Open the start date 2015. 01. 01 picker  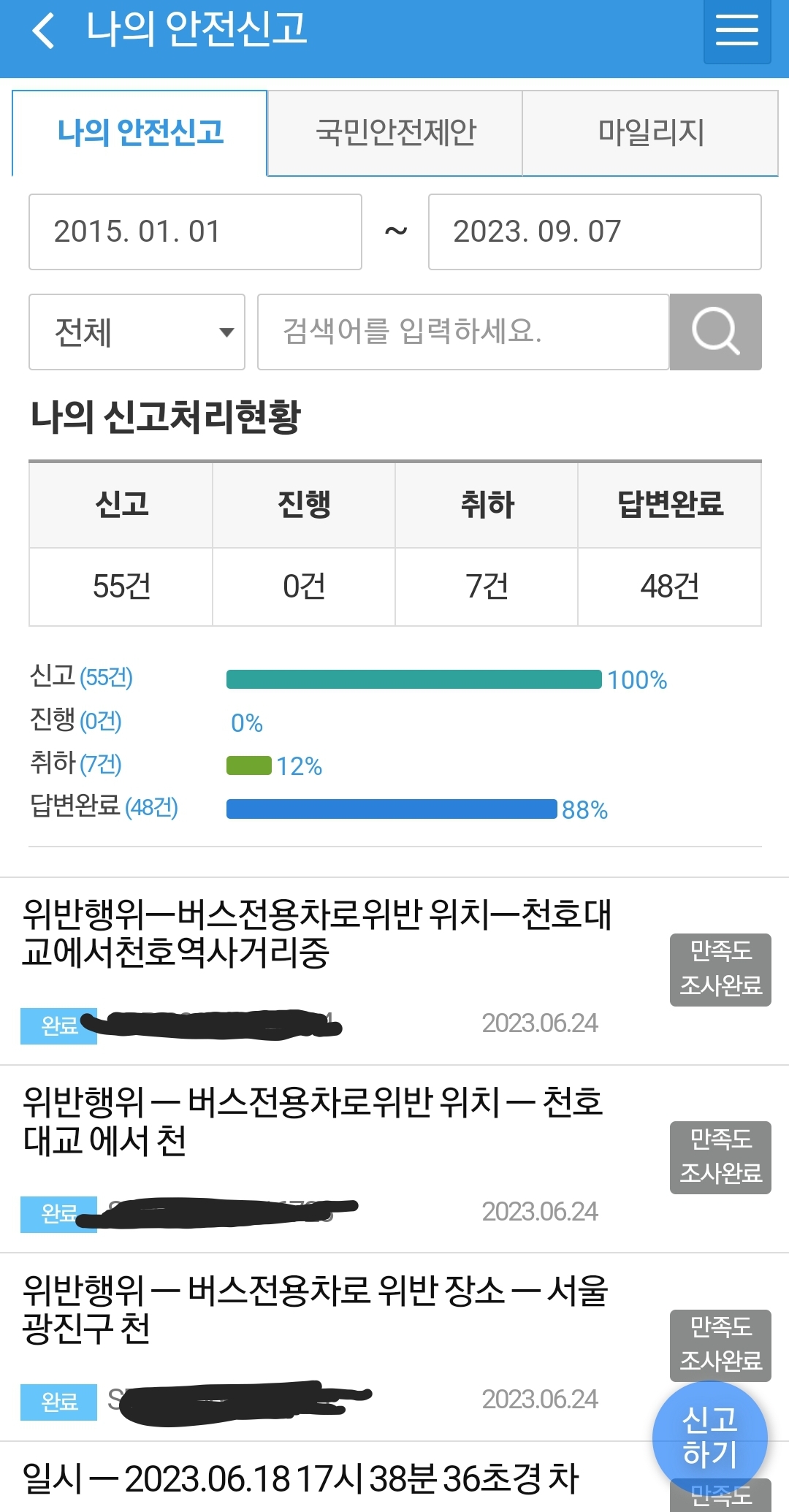(195, 232)
